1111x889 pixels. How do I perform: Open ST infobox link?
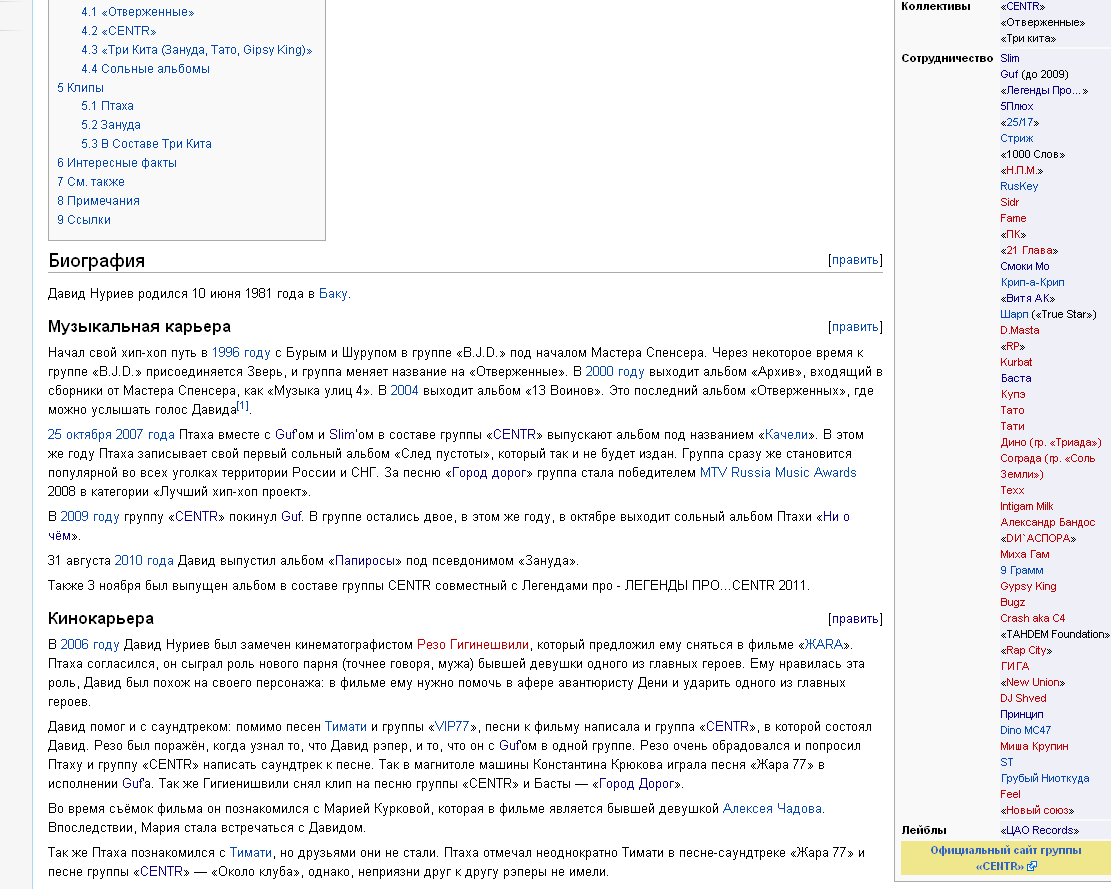pyautogui.click(x=1007, y=762)
